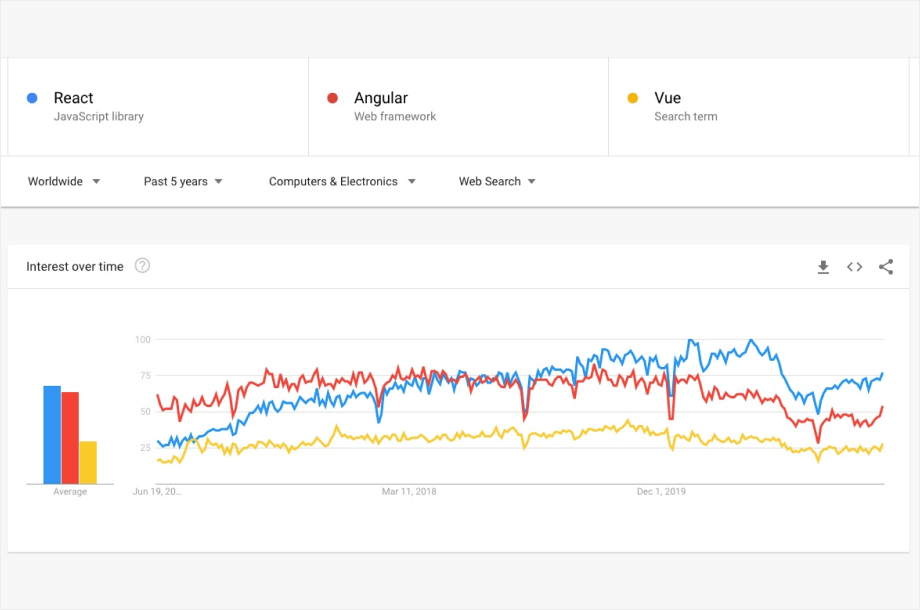Click the 'Average' label under bars
Image resolution: width=920 pixels, height=610 pixels.
(x=70, y=492)
